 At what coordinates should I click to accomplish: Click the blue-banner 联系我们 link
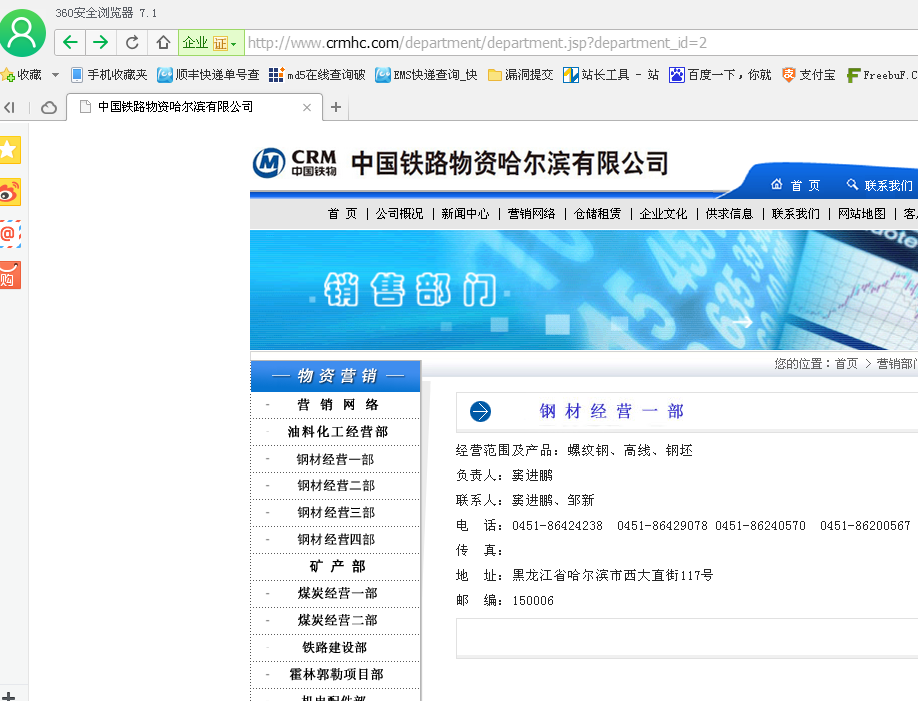pos(880,186)
